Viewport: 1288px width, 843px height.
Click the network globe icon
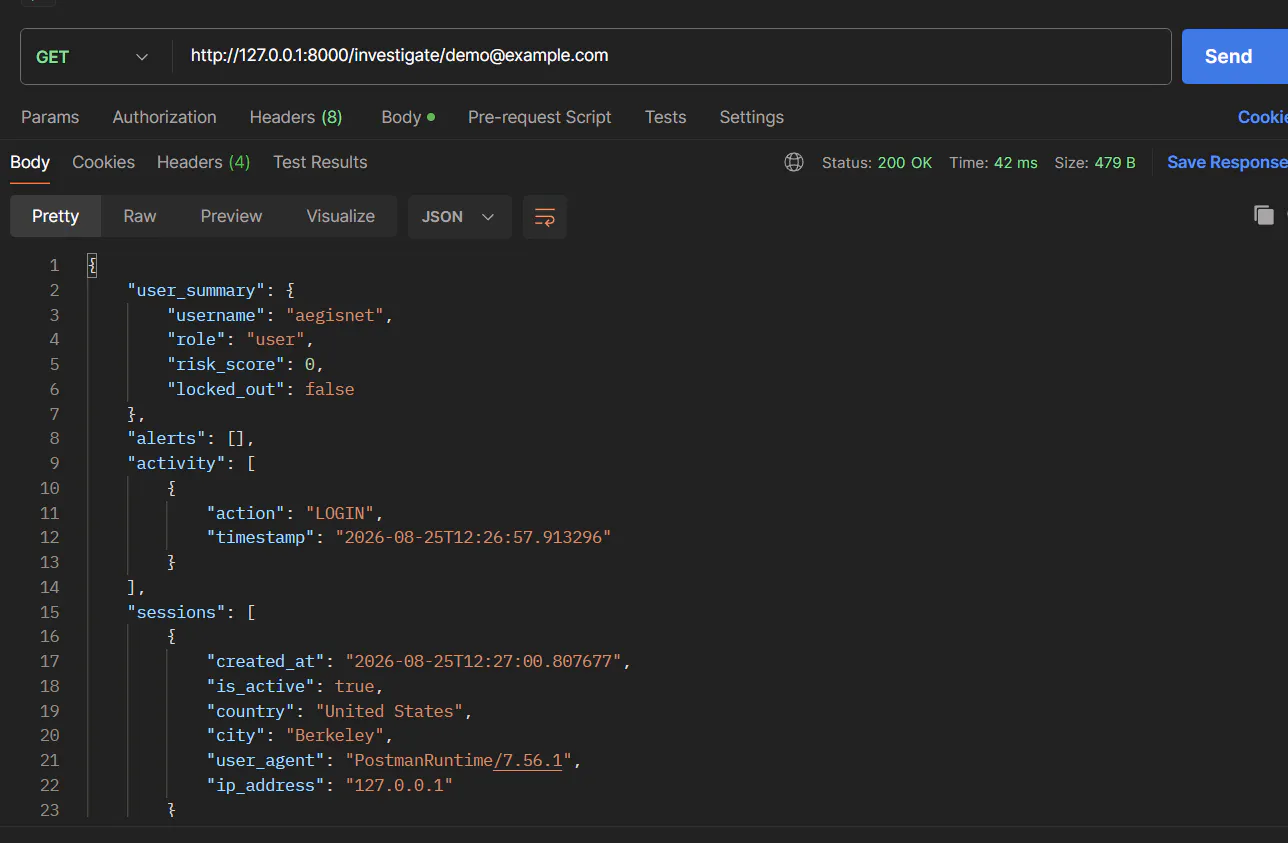[x=794, y=162]
